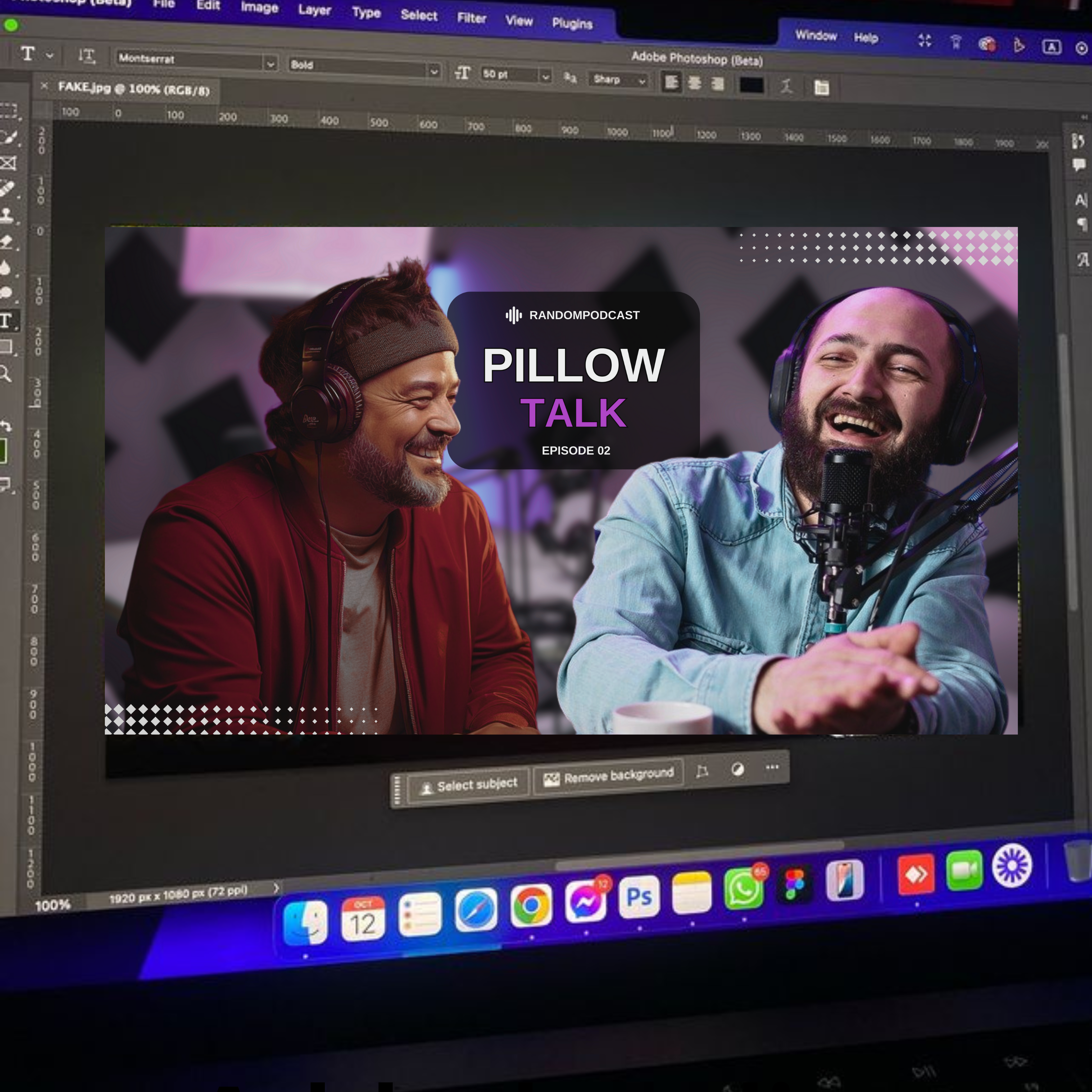1092x1092 pixels.
Task: Click the horizontal scrollbar below the canvas
Action: pos(700,855)
